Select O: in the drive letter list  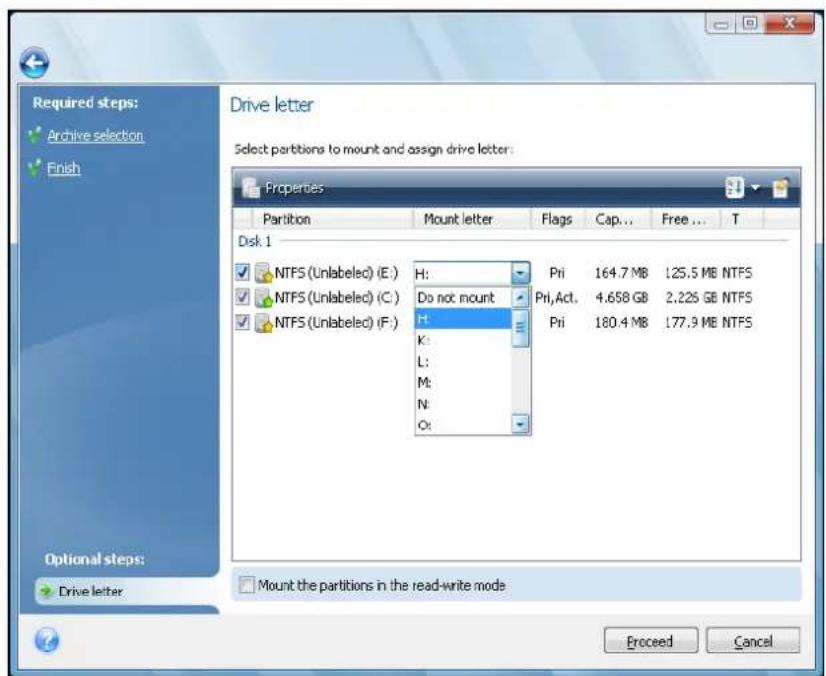[x=463, y=425]
